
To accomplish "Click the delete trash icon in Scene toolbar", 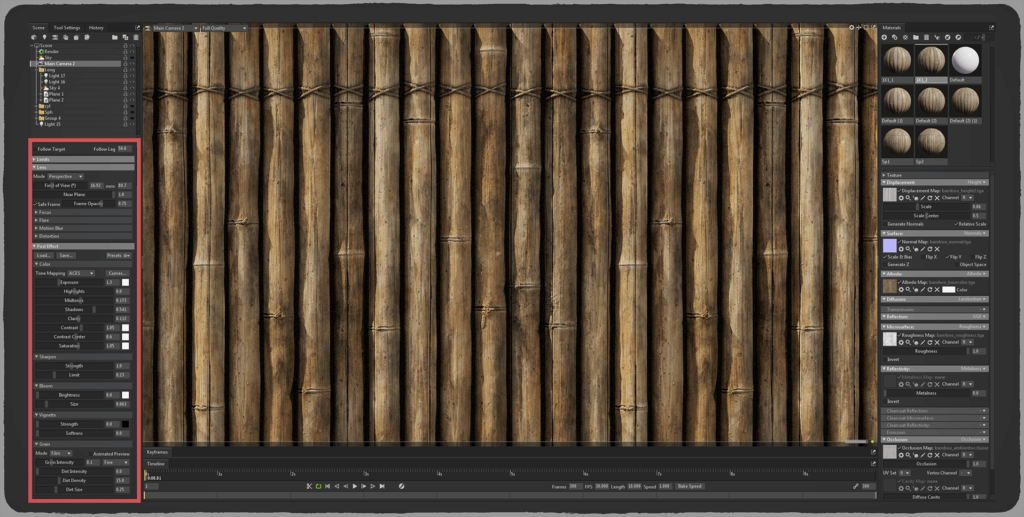I will point(136,37).
